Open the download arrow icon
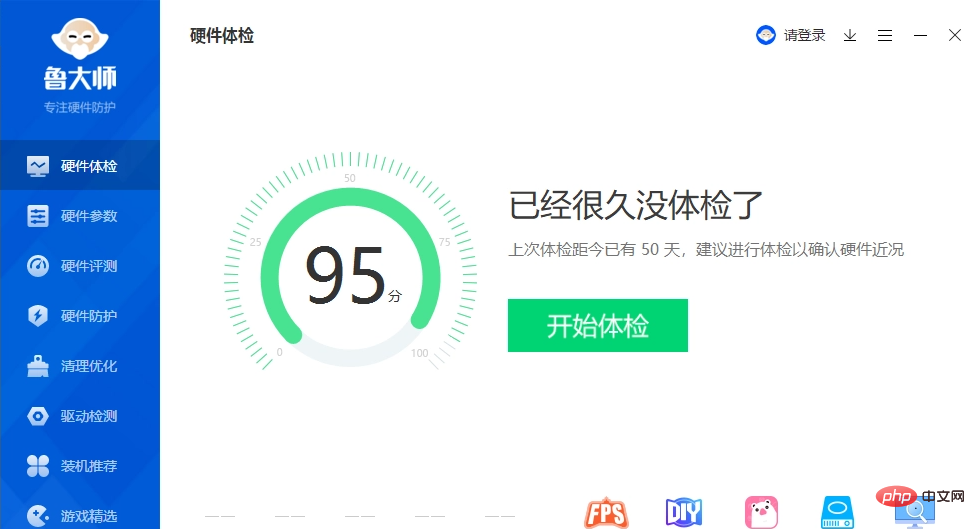This screenshot has height=529, width=975. (x=850, y=35)
